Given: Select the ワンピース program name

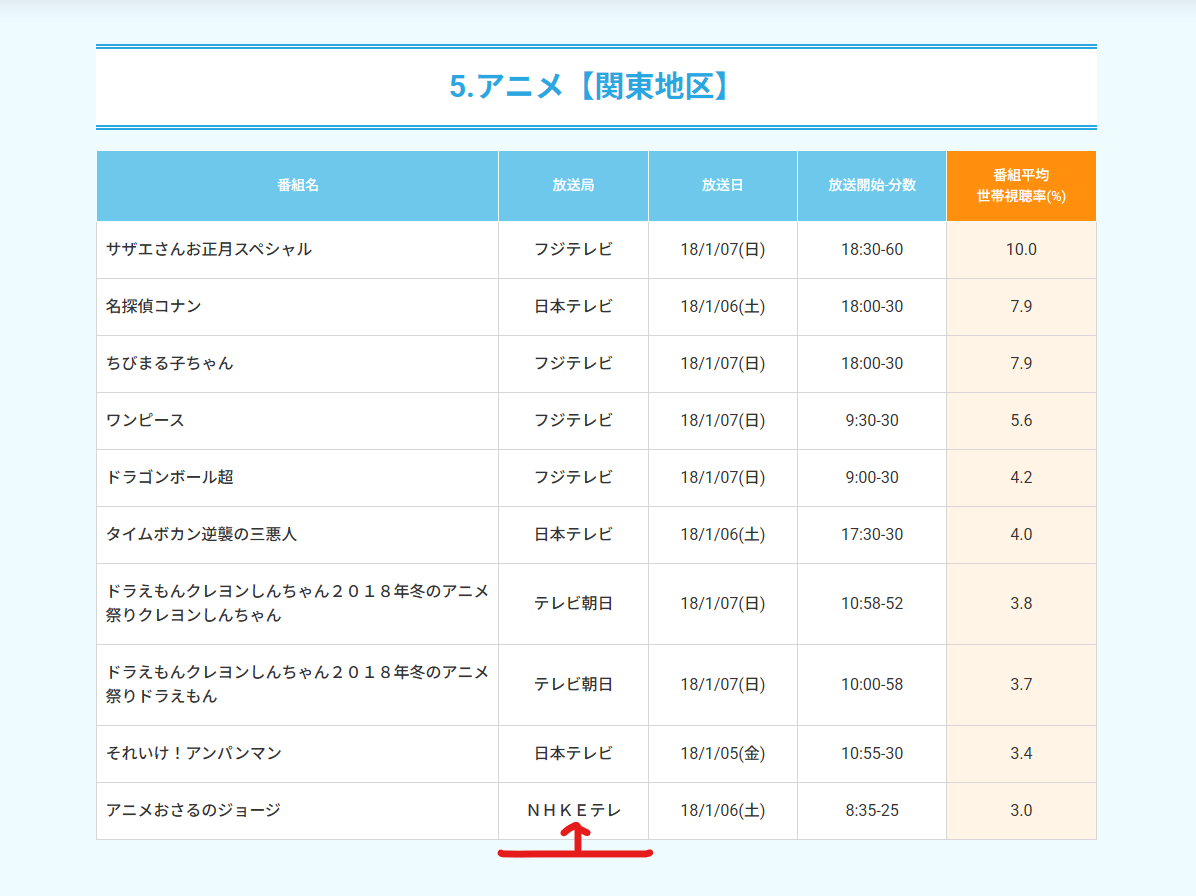Looking at the screenshot, I should 145,420.
